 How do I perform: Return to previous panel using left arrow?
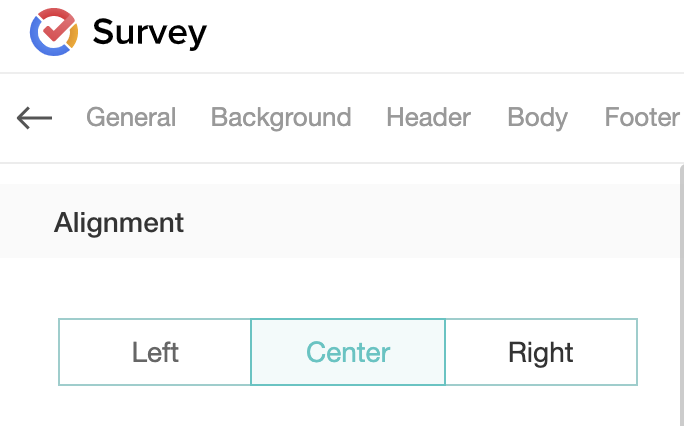[34, 118]
